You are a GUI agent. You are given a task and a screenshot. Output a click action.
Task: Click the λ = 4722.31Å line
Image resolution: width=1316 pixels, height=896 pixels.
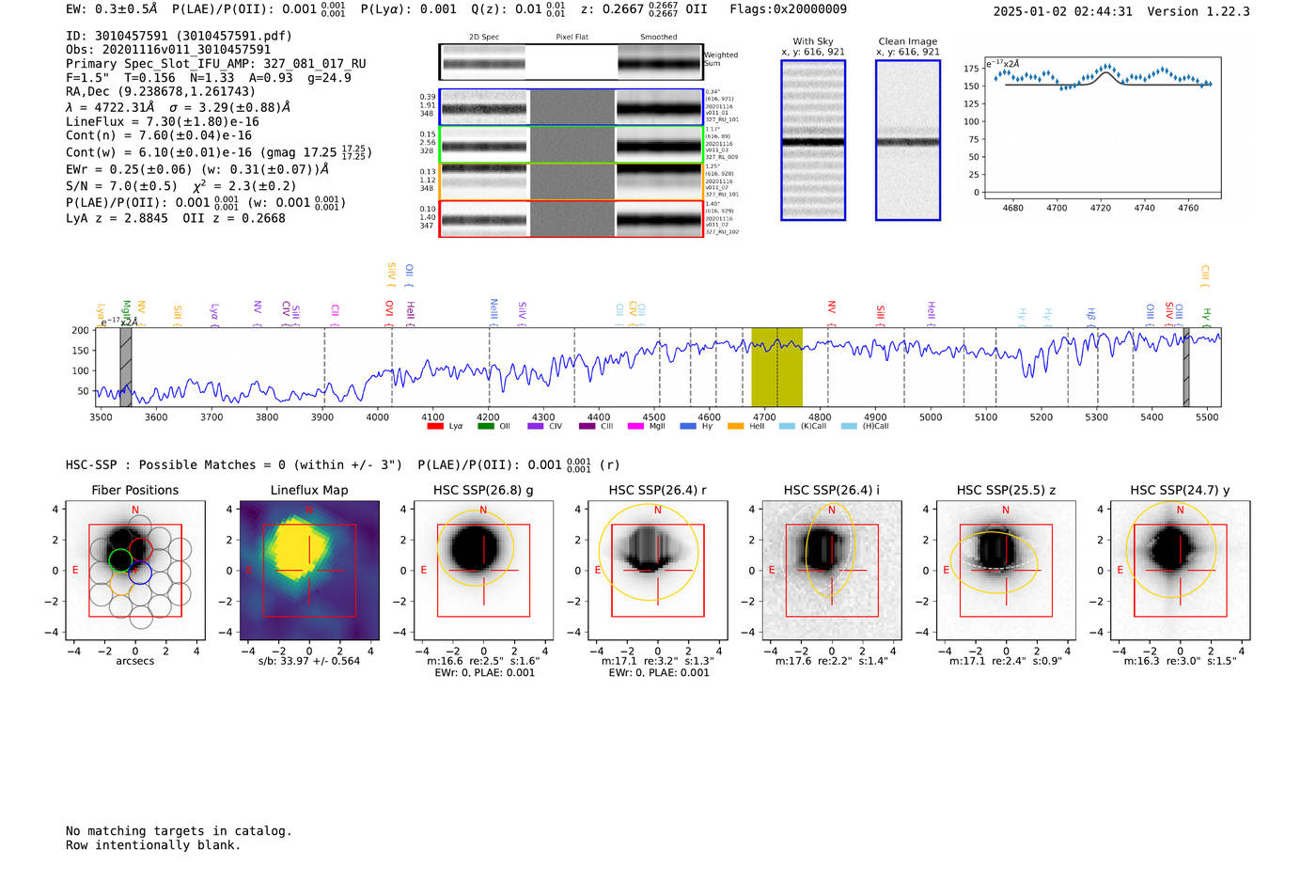(x=178, y=107)
